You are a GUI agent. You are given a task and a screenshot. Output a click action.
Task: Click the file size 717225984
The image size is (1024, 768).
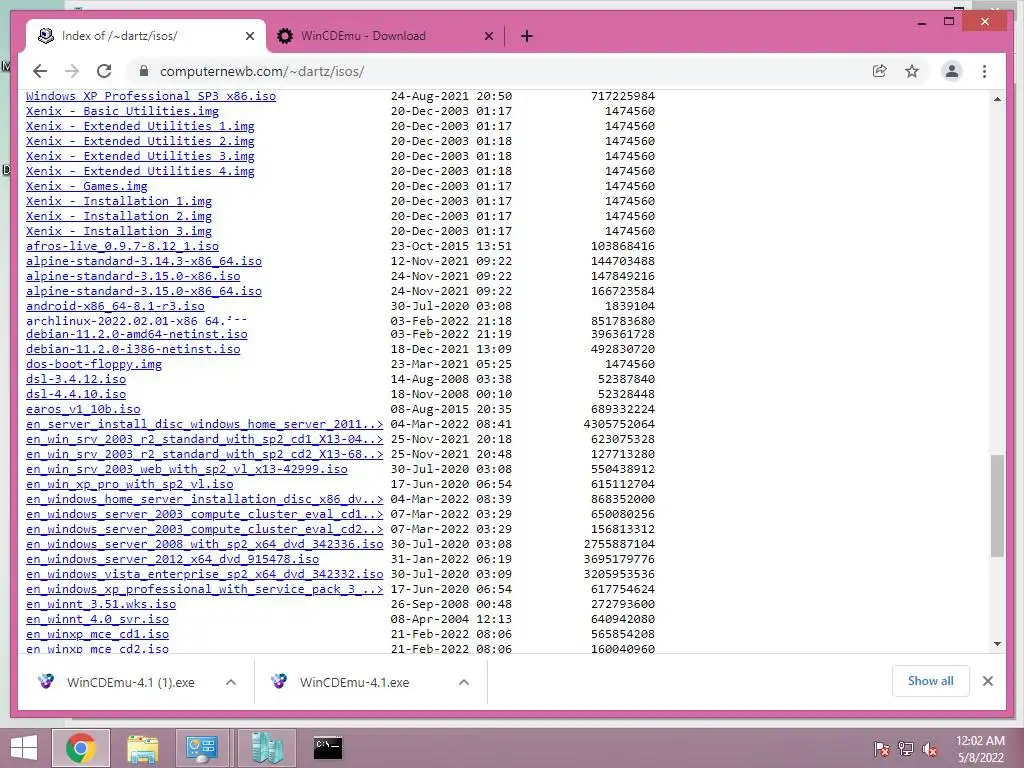coord(622,96)
